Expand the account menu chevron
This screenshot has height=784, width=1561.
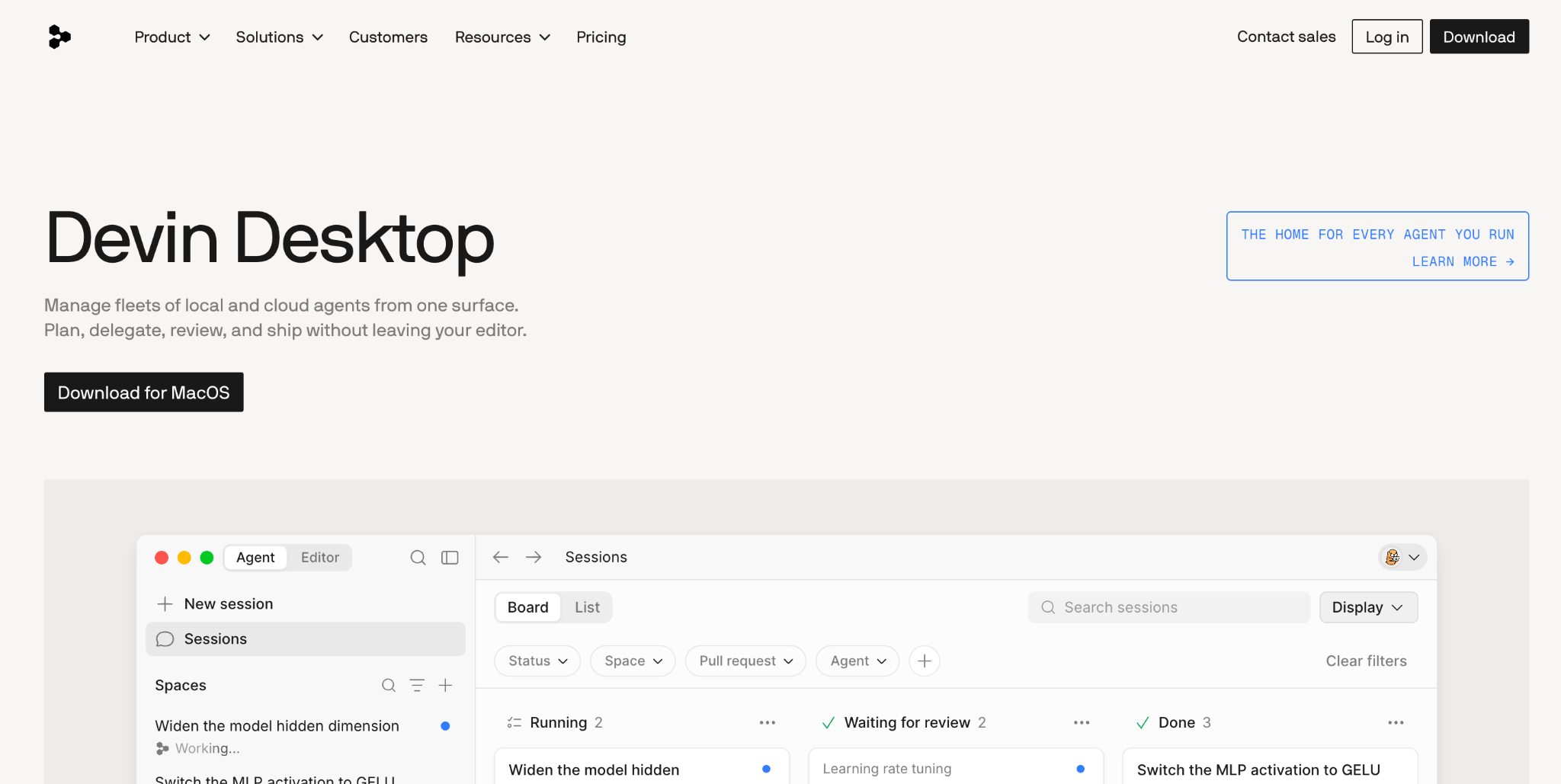click(x=1414, y=557)
